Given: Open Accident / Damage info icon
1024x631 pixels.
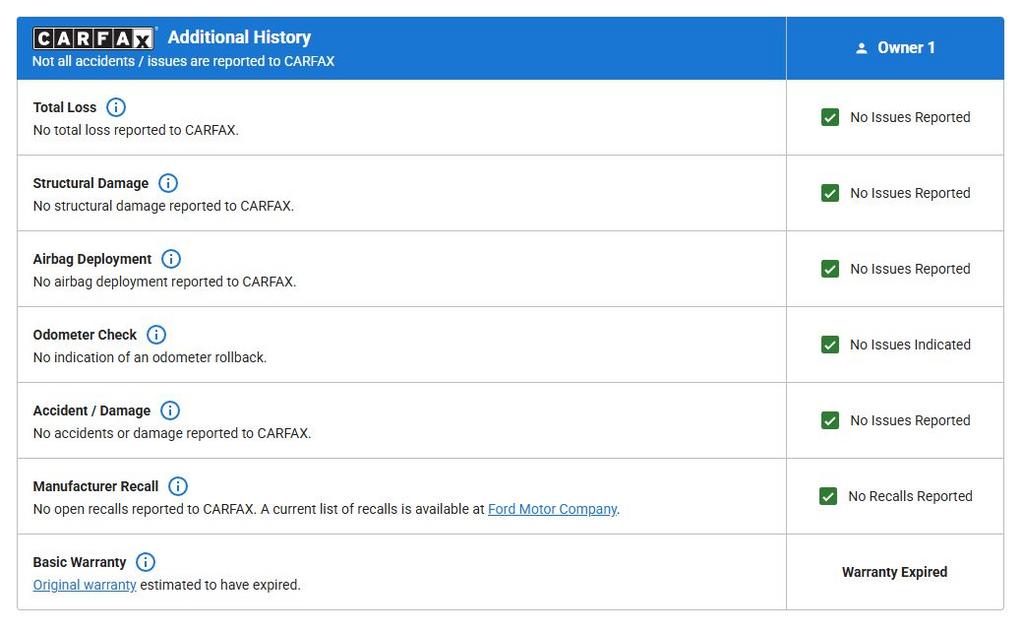Looking at the screenshot, I should click(170, 411).
